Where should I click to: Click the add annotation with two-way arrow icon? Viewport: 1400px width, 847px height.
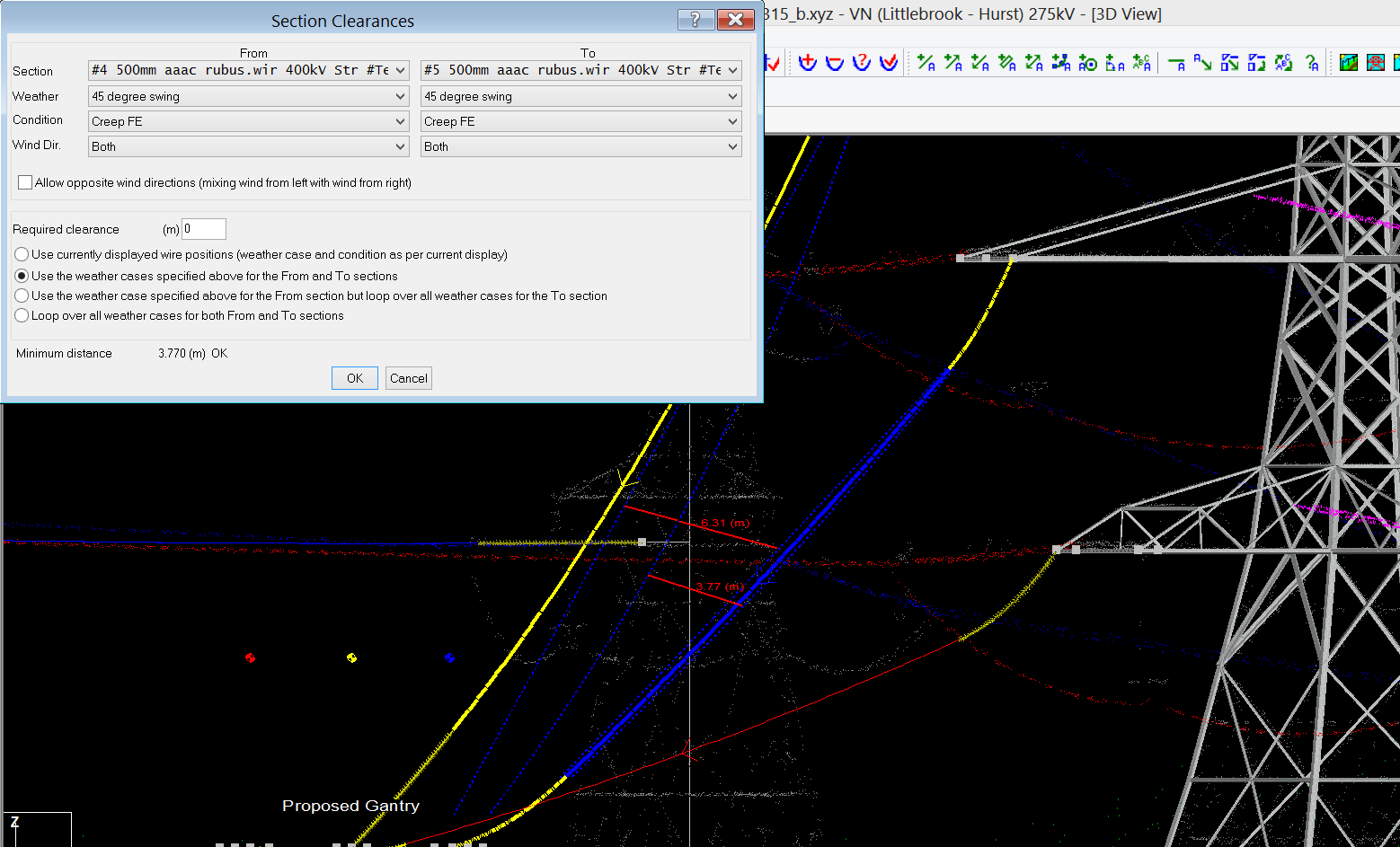[x=1034, y=63]
